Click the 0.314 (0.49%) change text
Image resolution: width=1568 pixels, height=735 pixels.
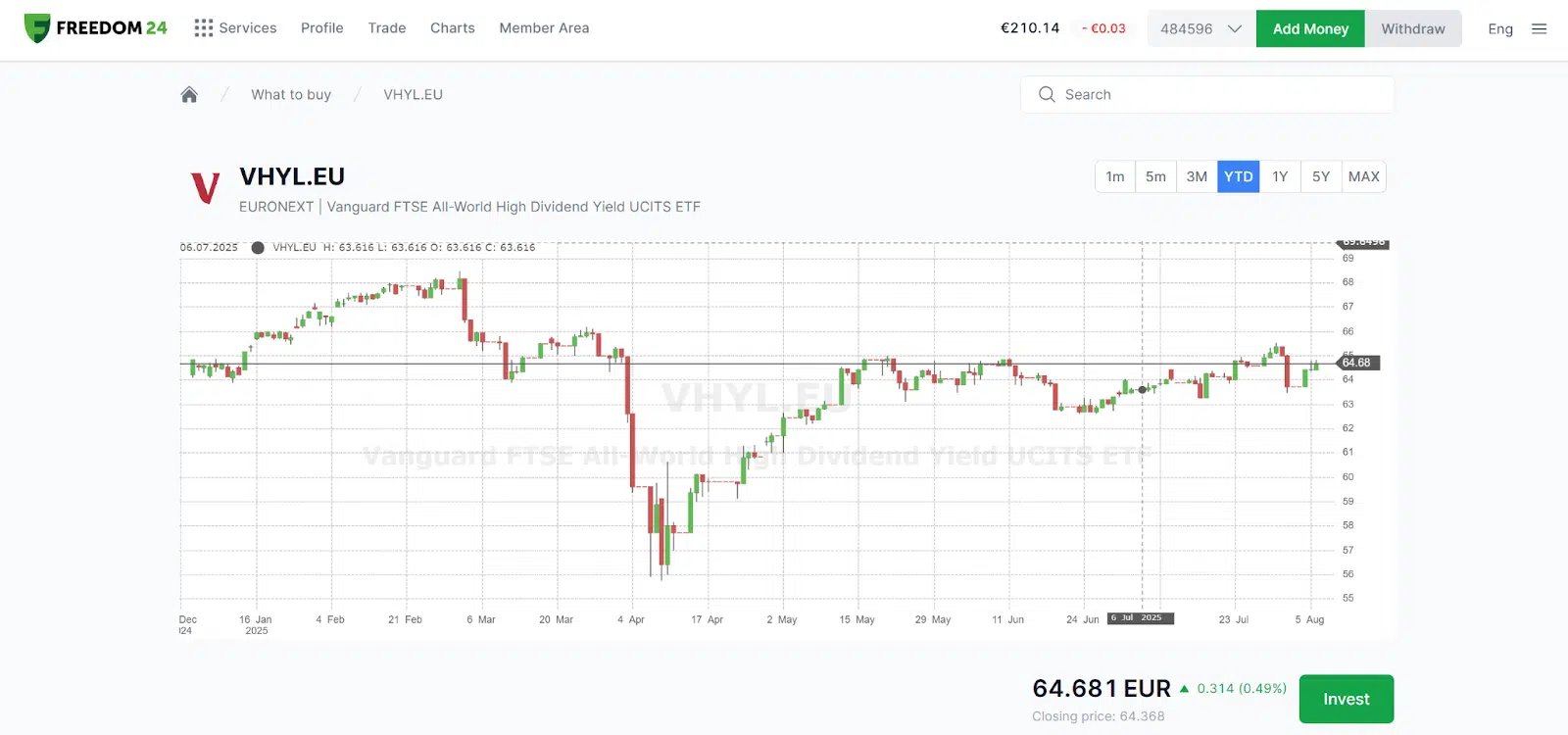1242,688
